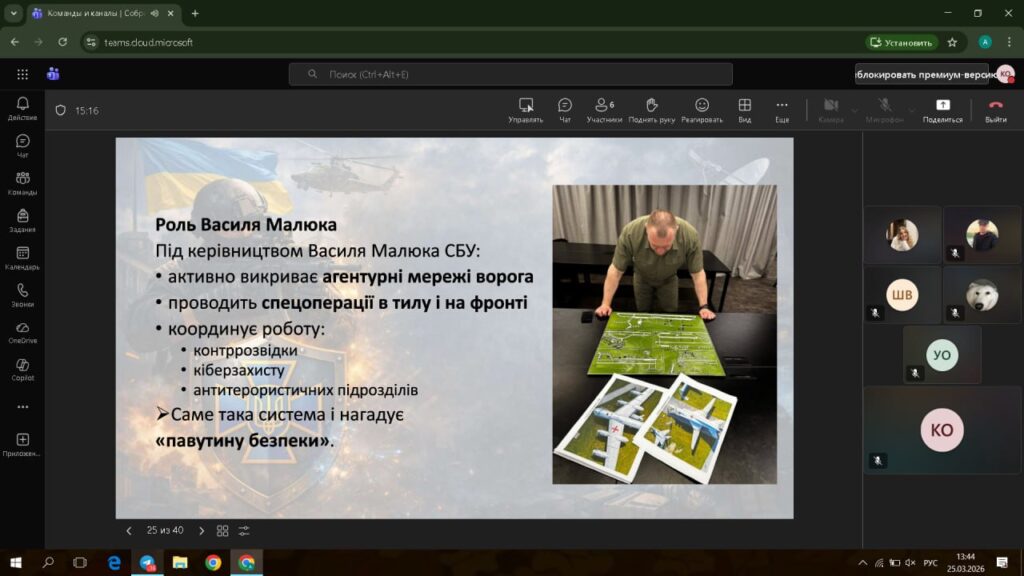This screenshot has width=1024, height=576.
Task: Toggle the Камера video button
Action: point(830,109)
